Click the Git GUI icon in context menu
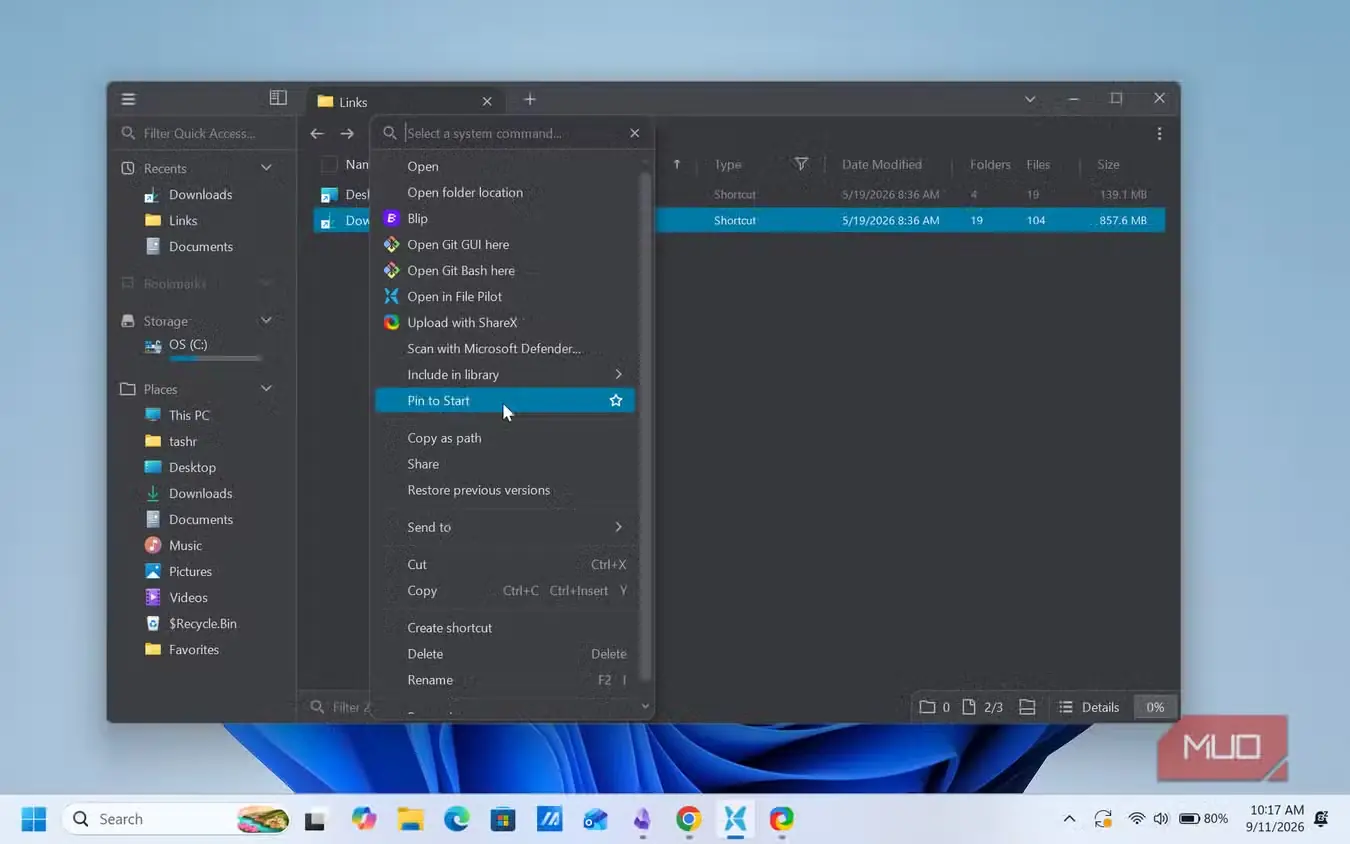This screenshot has width=1350, height=844. pyautogui.click(x=392, y=244)
